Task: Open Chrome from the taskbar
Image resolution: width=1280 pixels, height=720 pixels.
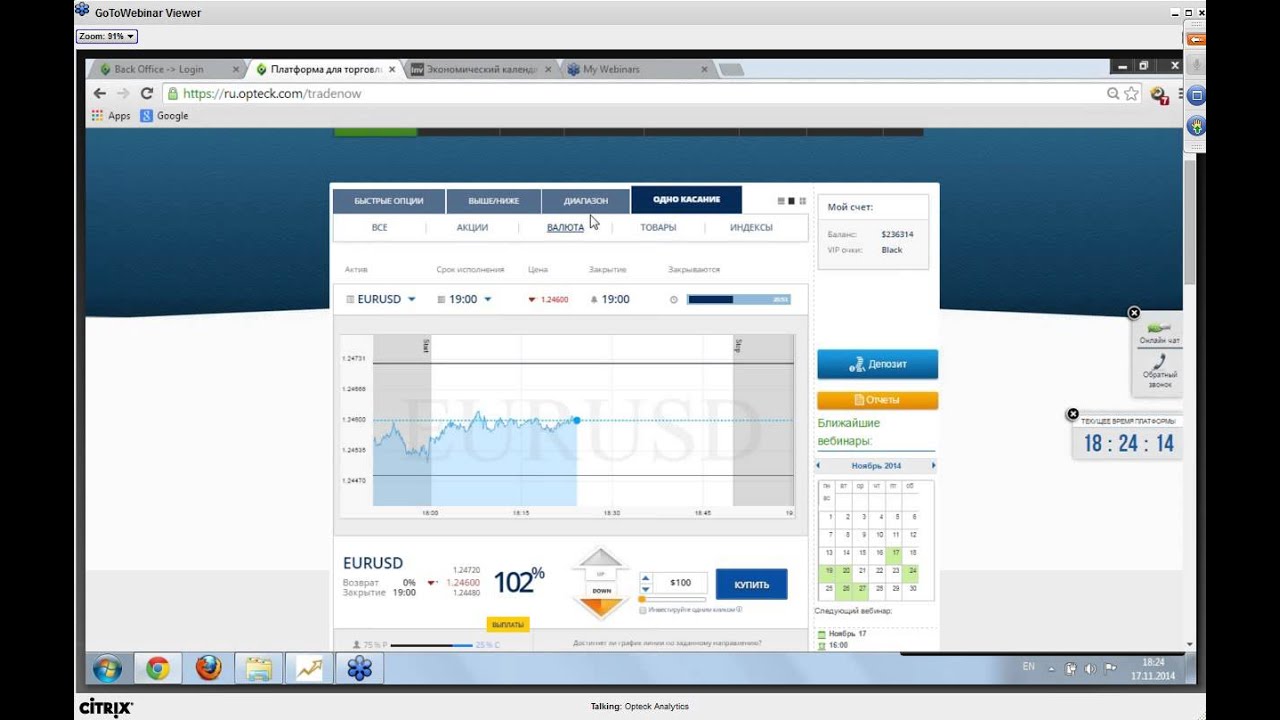Action: pos(157,668)
